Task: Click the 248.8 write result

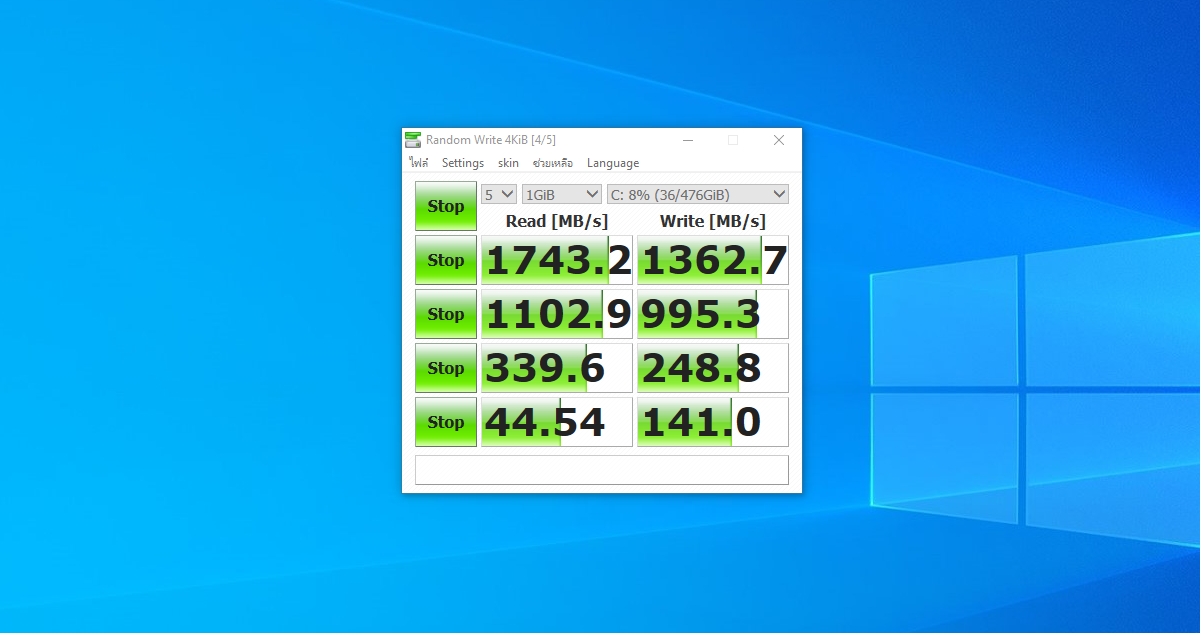Action: click(713, 368)
